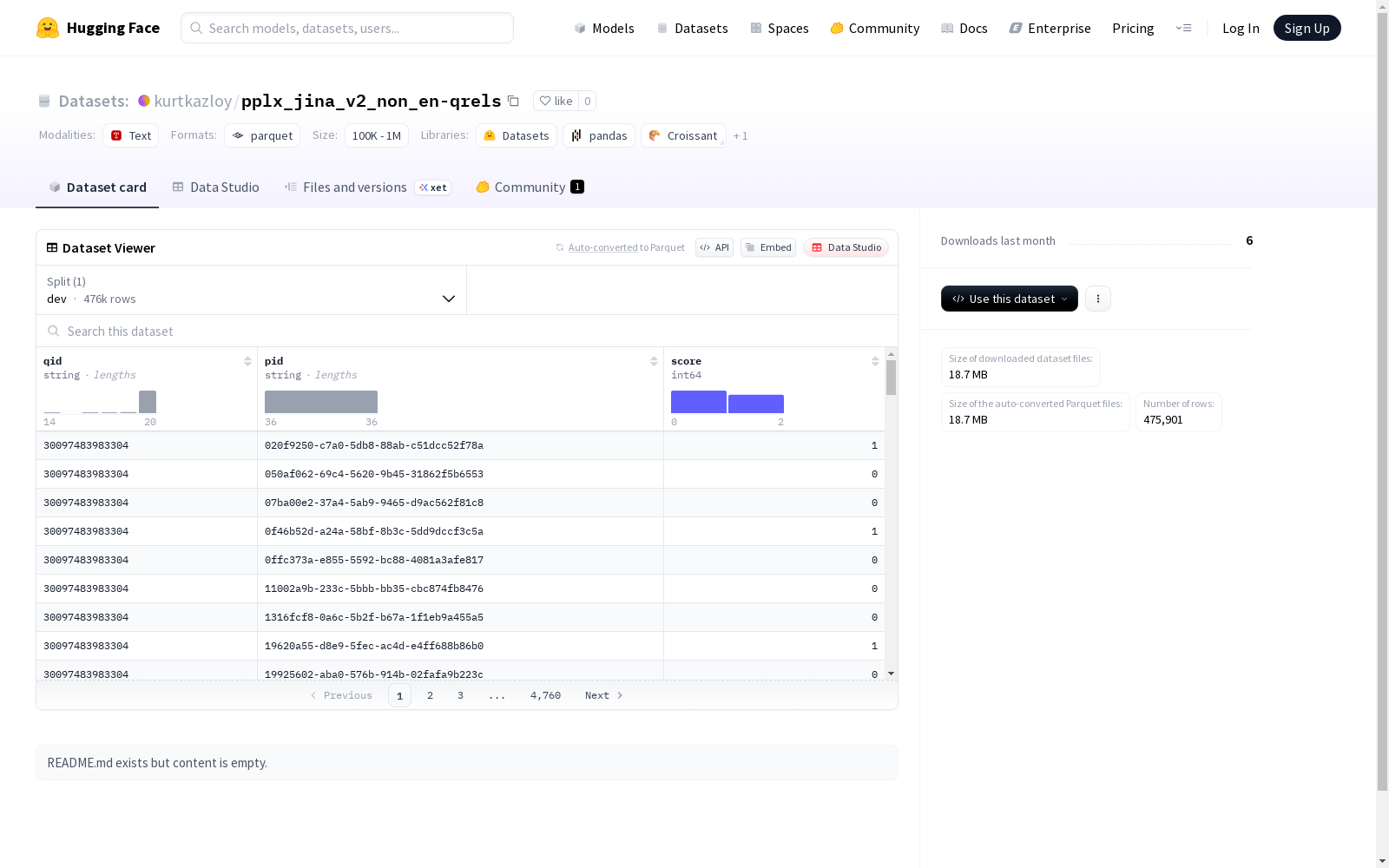This screenshot has height=868, width=1389.
Task: Sort by score column sort icon
Action: tap(875, 361)
